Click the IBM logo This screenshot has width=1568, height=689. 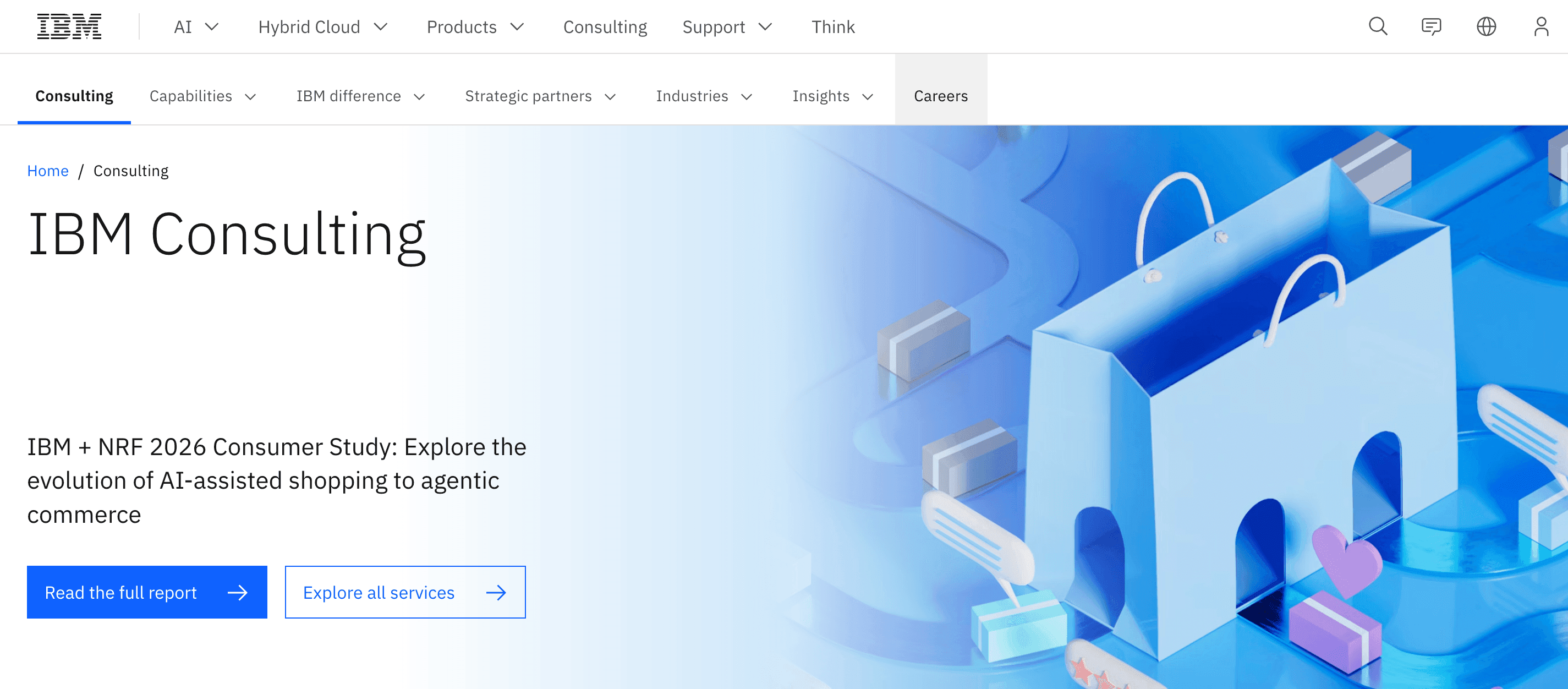(x=69, y=26)
